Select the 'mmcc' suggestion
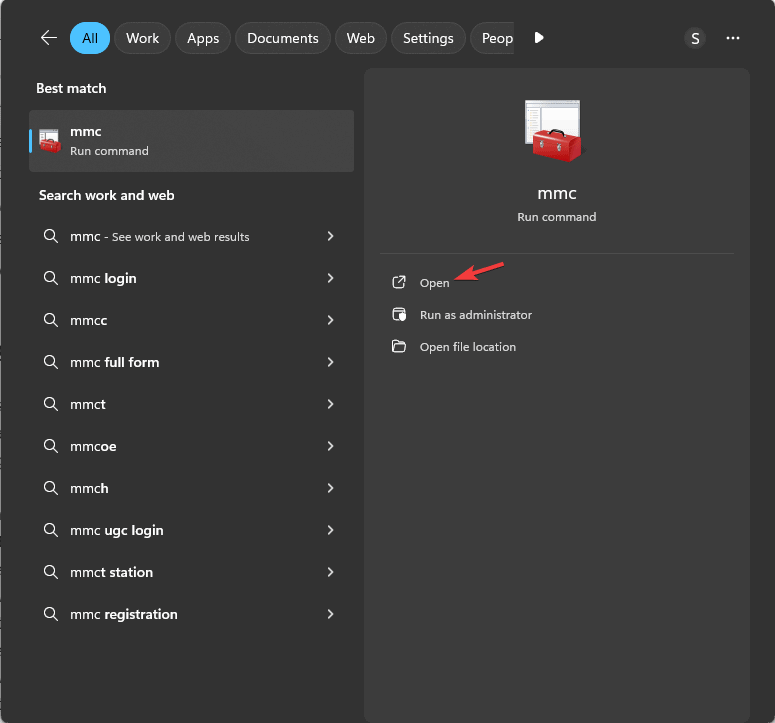 (x=191, y=320)
